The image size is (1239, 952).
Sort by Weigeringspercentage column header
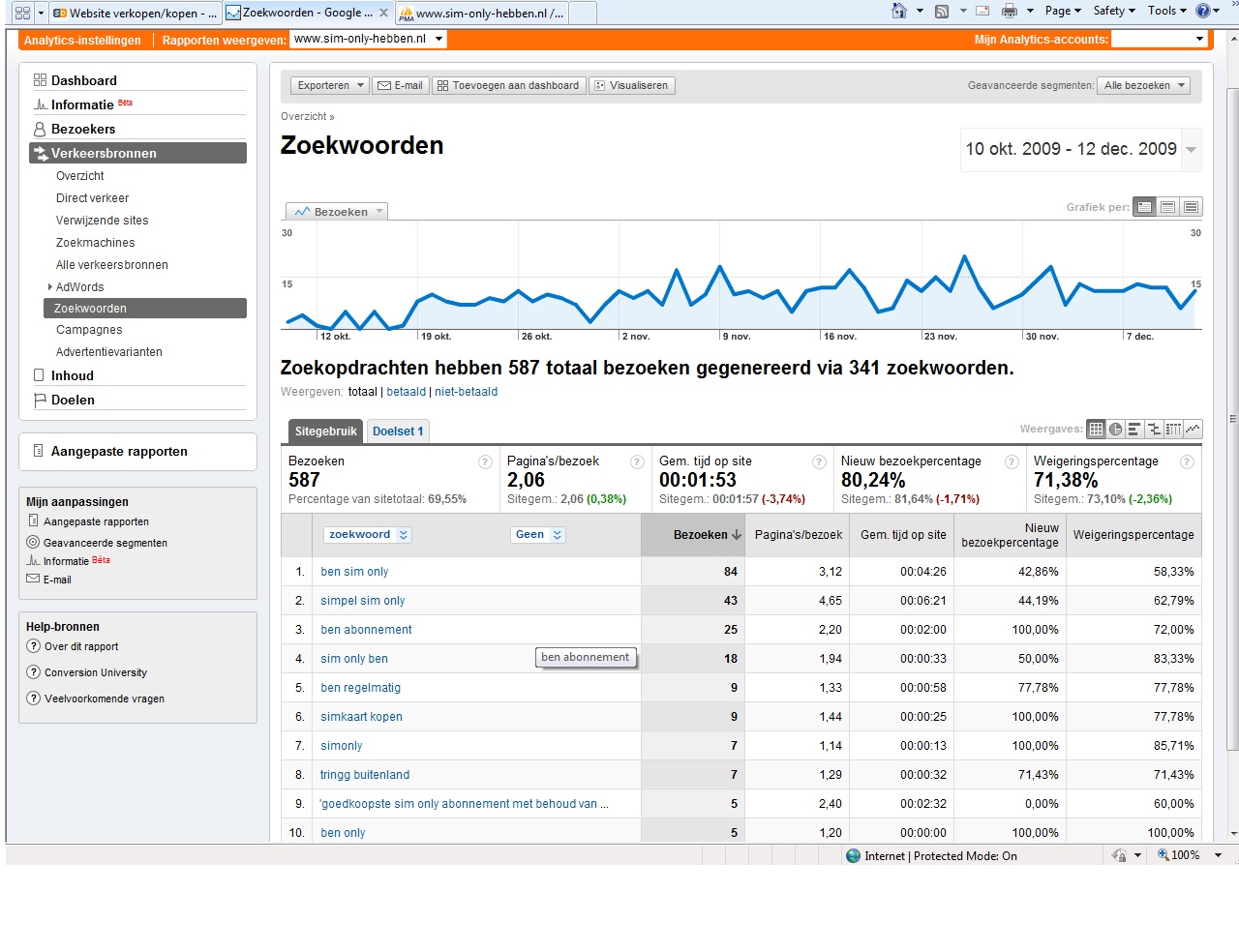coord(1133,535)
